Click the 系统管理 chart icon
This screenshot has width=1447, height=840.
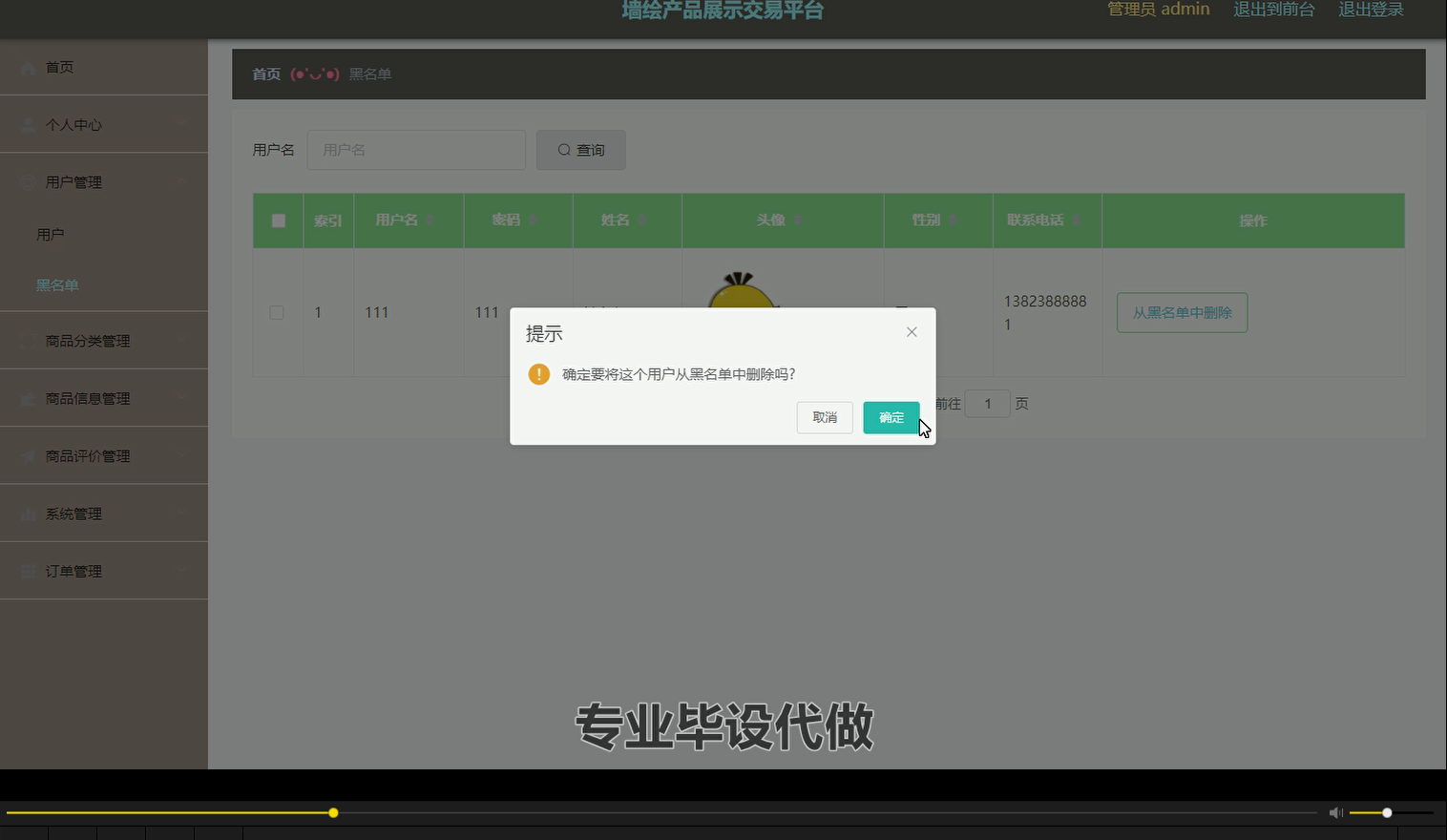tap(27, 513)
